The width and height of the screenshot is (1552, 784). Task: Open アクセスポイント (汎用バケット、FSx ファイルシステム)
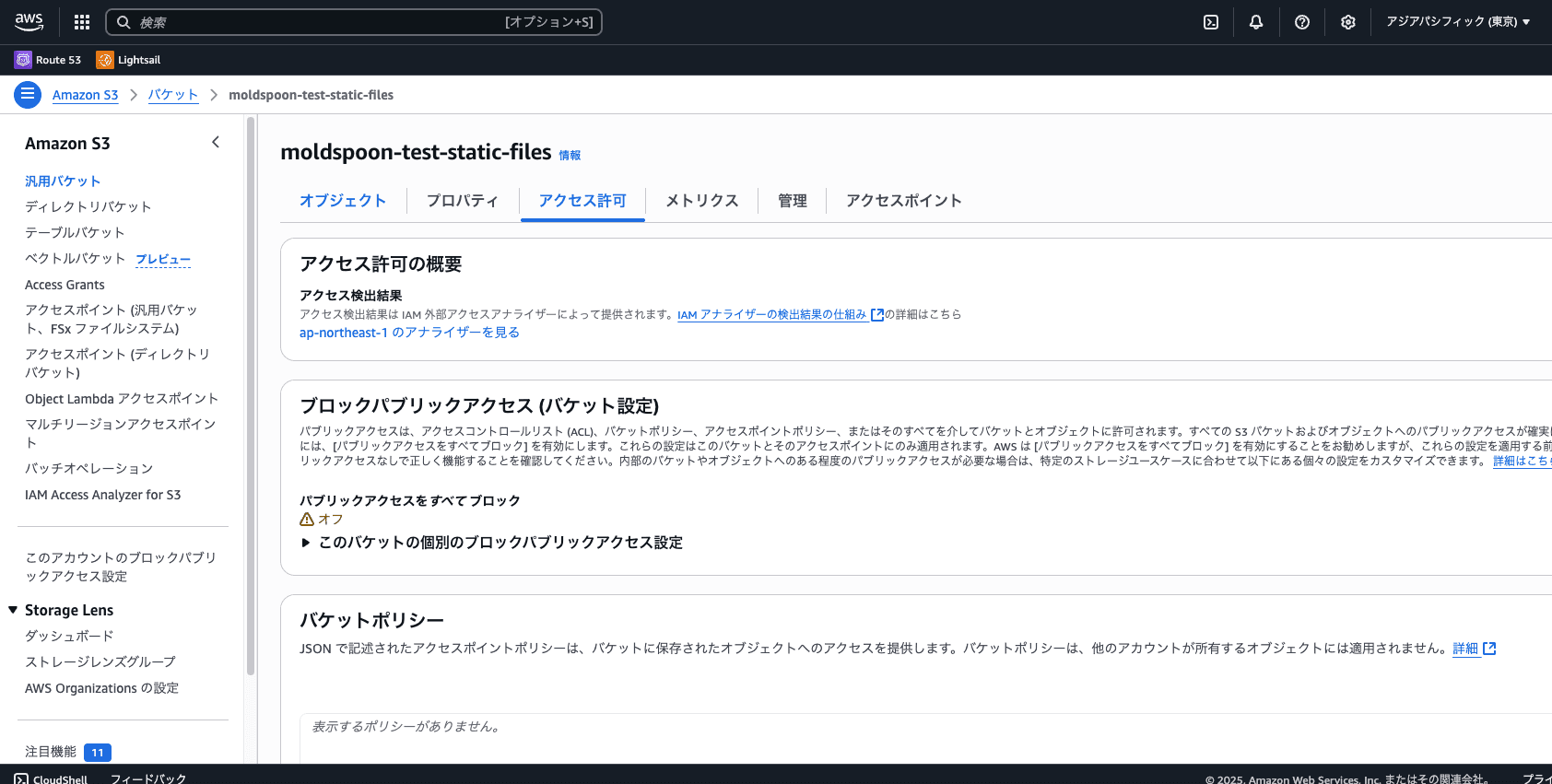click(112, 320)
